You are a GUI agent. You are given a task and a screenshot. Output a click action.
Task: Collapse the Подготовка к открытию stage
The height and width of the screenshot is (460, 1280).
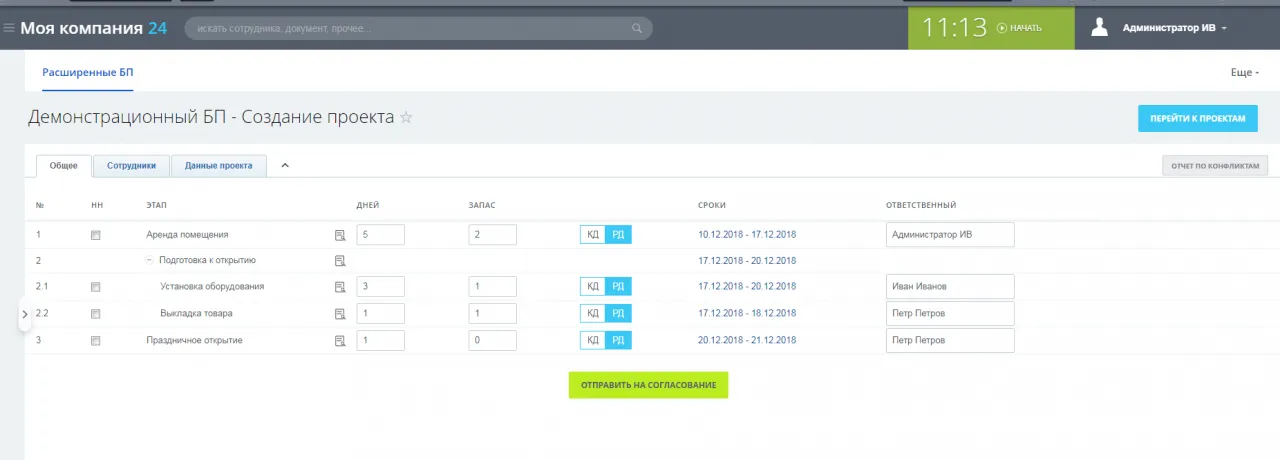tap(150, 260)
